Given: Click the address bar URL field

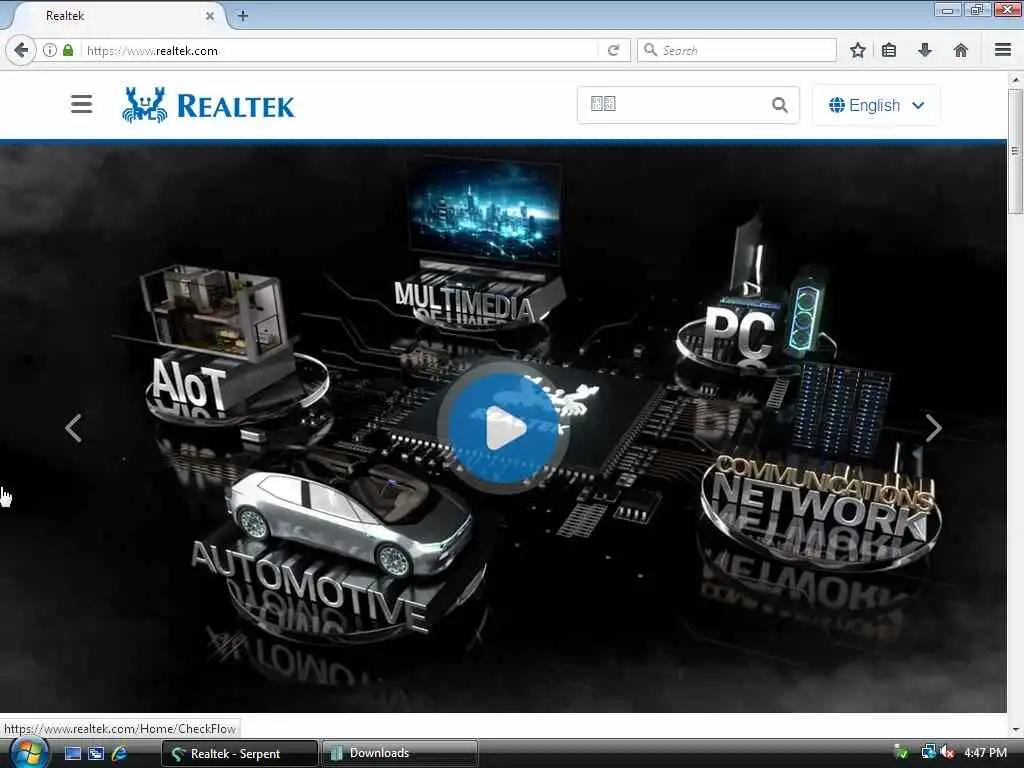Looking at the screenshot, I should (340, 50).
